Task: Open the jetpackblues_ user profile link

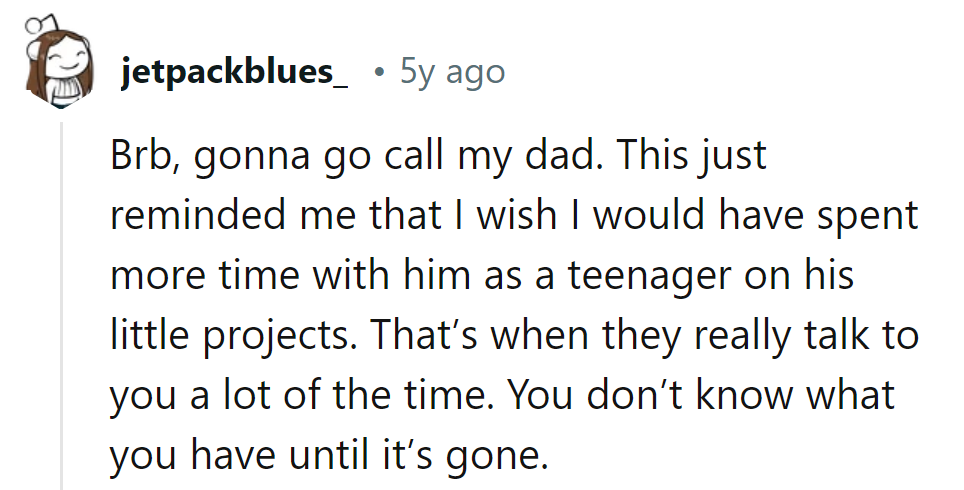Action: click(x=234, y=73)
